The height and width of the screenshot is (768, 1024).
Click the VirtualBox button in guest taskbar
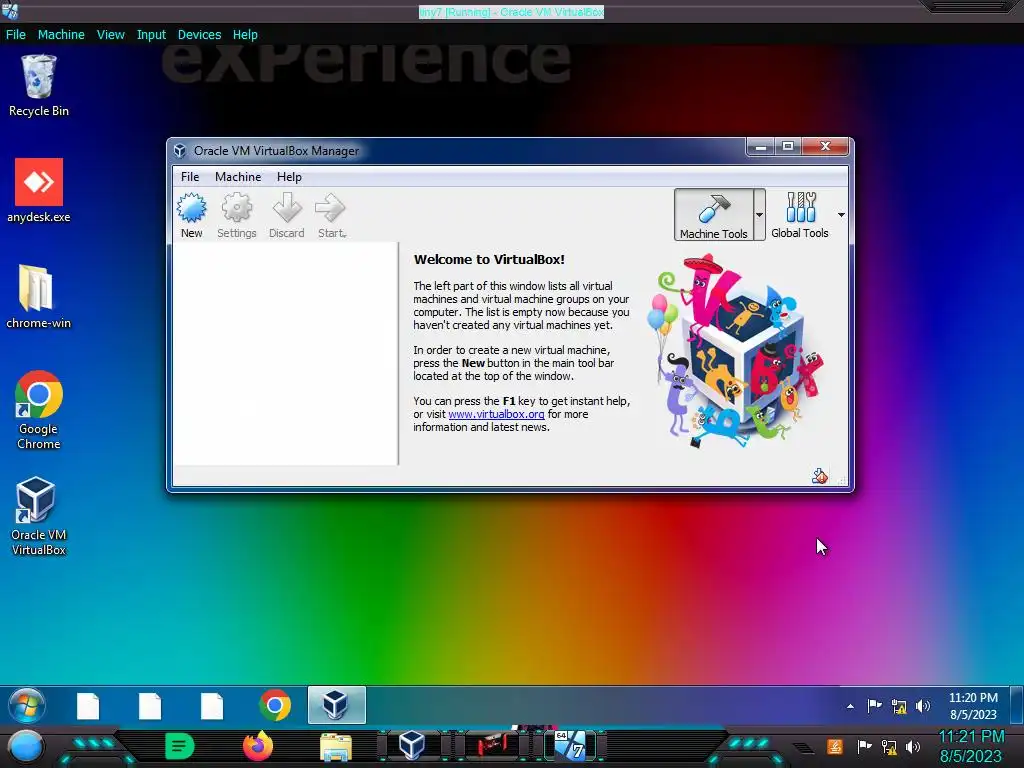pos(336,705)
